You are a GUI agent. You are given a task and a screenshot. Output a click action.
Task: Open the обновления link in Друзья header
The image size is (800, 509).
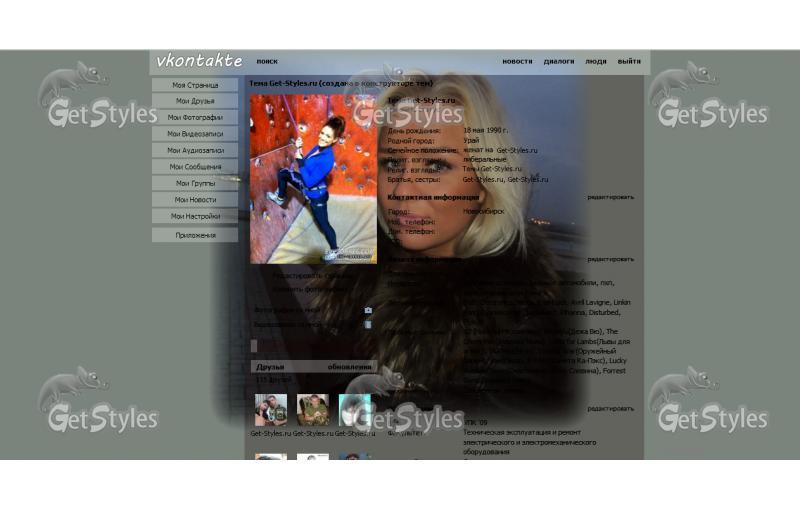(x=349, y=367)
